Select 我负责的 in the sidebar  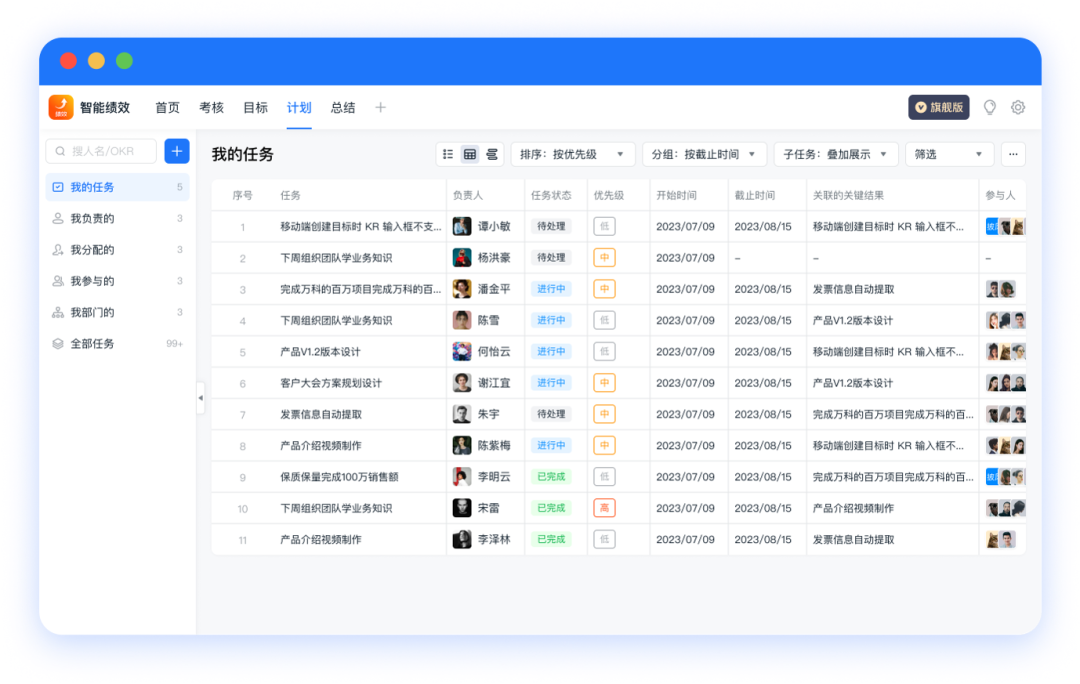pos(117,218)
